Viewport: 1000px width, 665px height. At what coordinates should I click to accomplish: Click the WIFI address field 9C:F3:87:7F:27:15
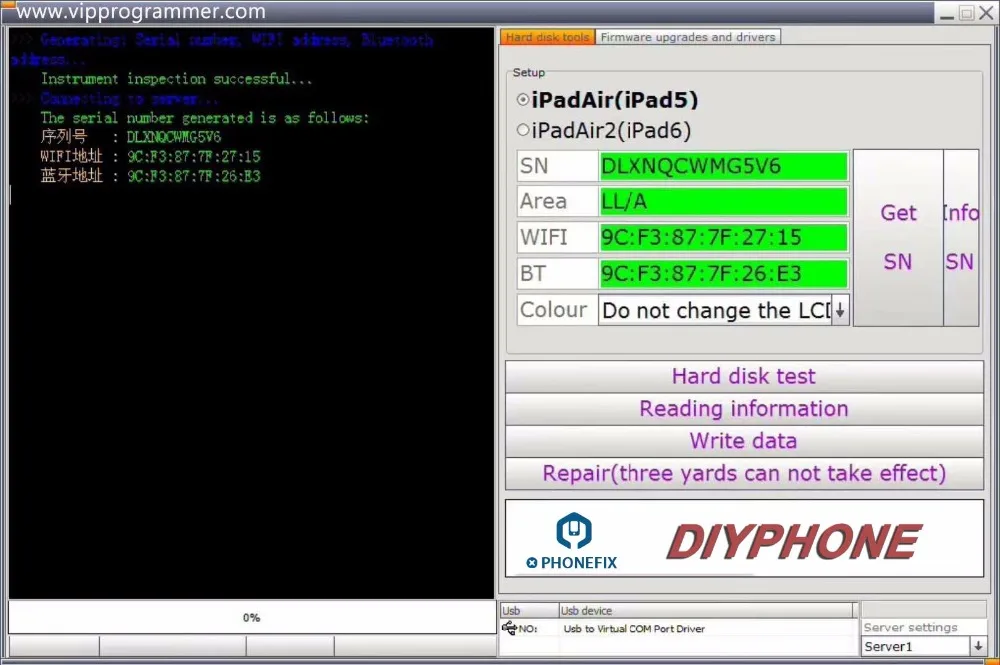coord(723,237)
